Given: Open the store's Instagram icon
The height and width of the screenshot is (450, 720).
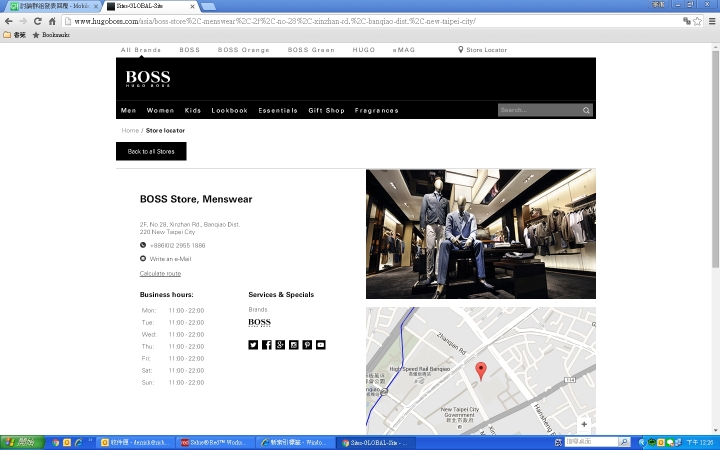Looking at the screenshot, I should pyautogui.click(x=294, y=345).
